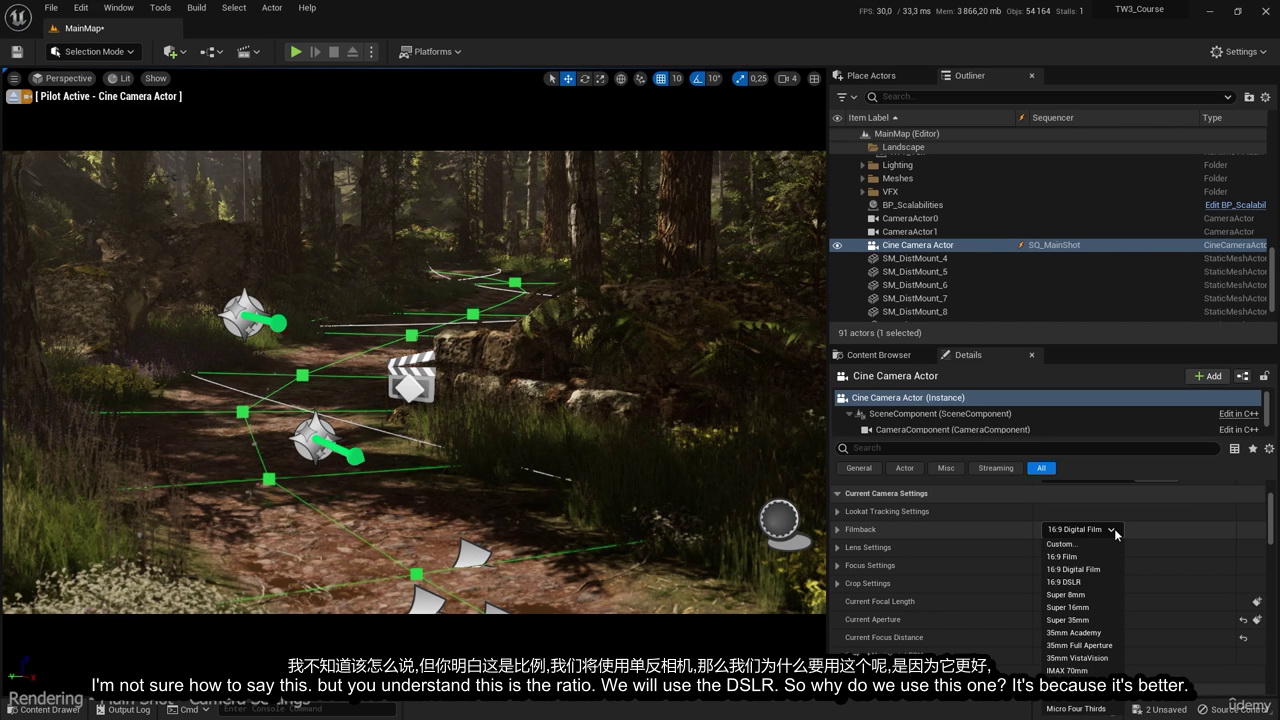1280x720 pixels.
Task: Open the Blueprints toolbar menu
Action: tap(212, 52)
